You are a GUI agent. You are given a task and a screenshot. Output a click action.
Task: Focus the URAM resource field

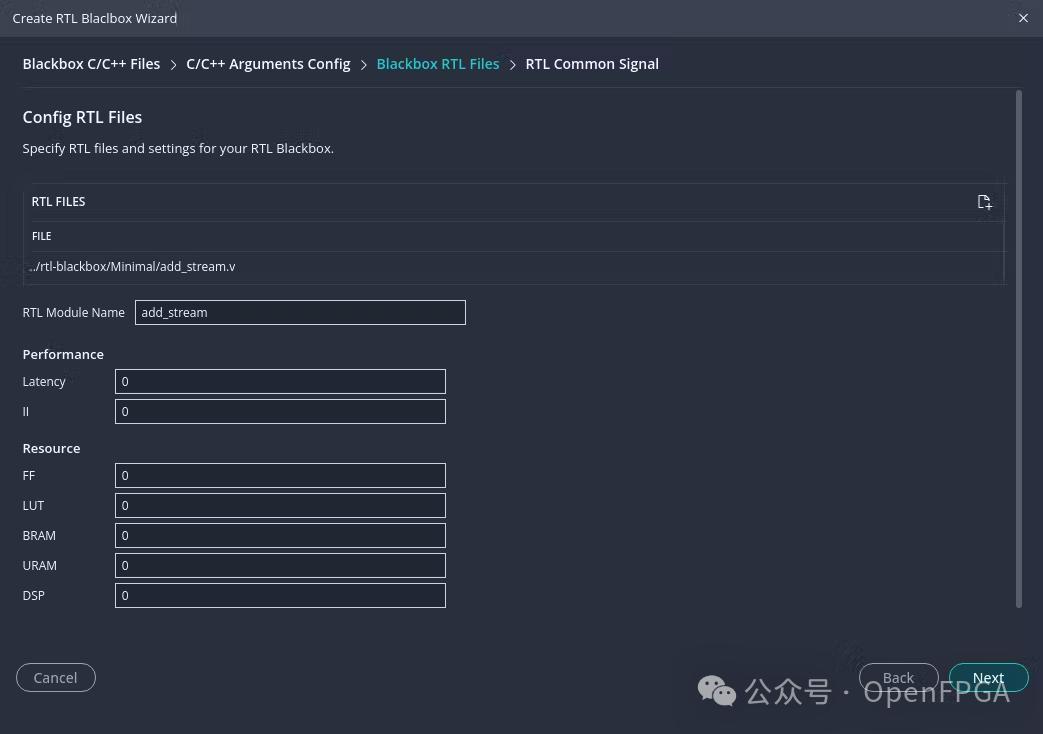click(x=280, y=565)
